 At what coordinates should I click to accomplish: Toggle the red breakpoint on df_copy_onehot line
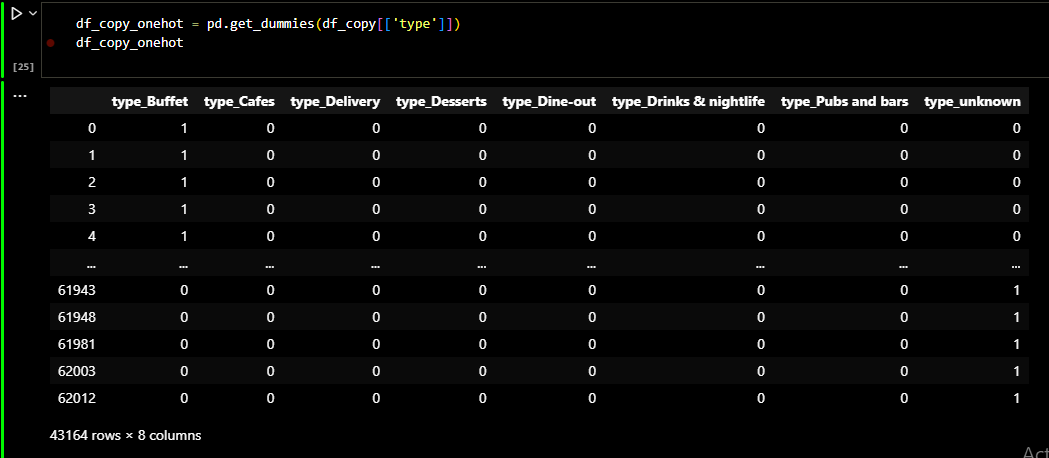[49, 43]
